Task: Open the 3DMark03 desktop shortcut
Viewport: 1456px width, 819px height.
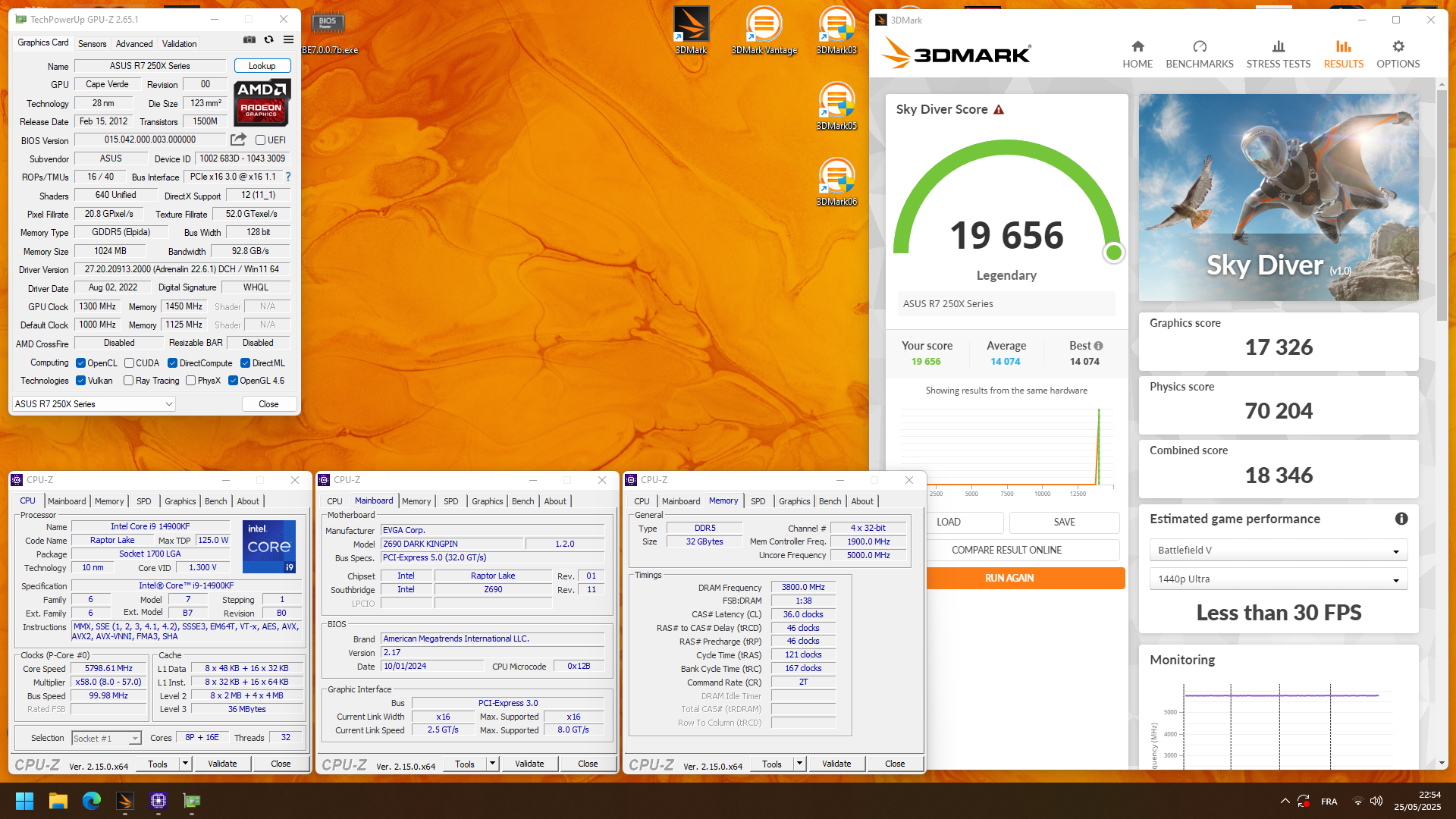Action: click(836, 30)
